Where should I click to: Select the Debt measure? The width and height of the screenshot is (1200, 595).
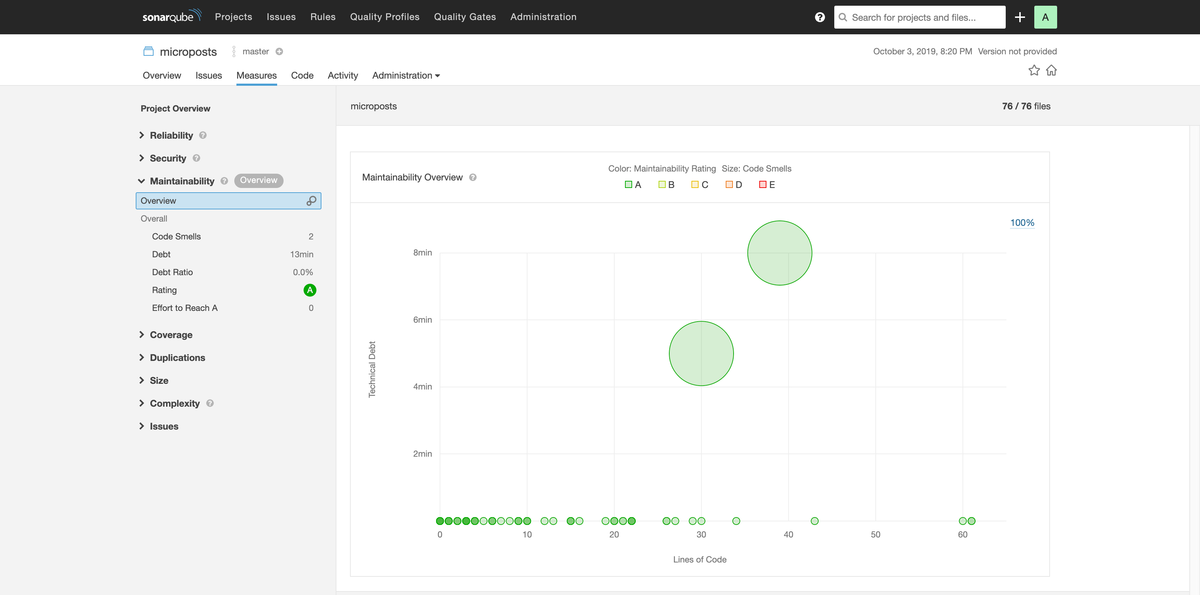(228, 254)
